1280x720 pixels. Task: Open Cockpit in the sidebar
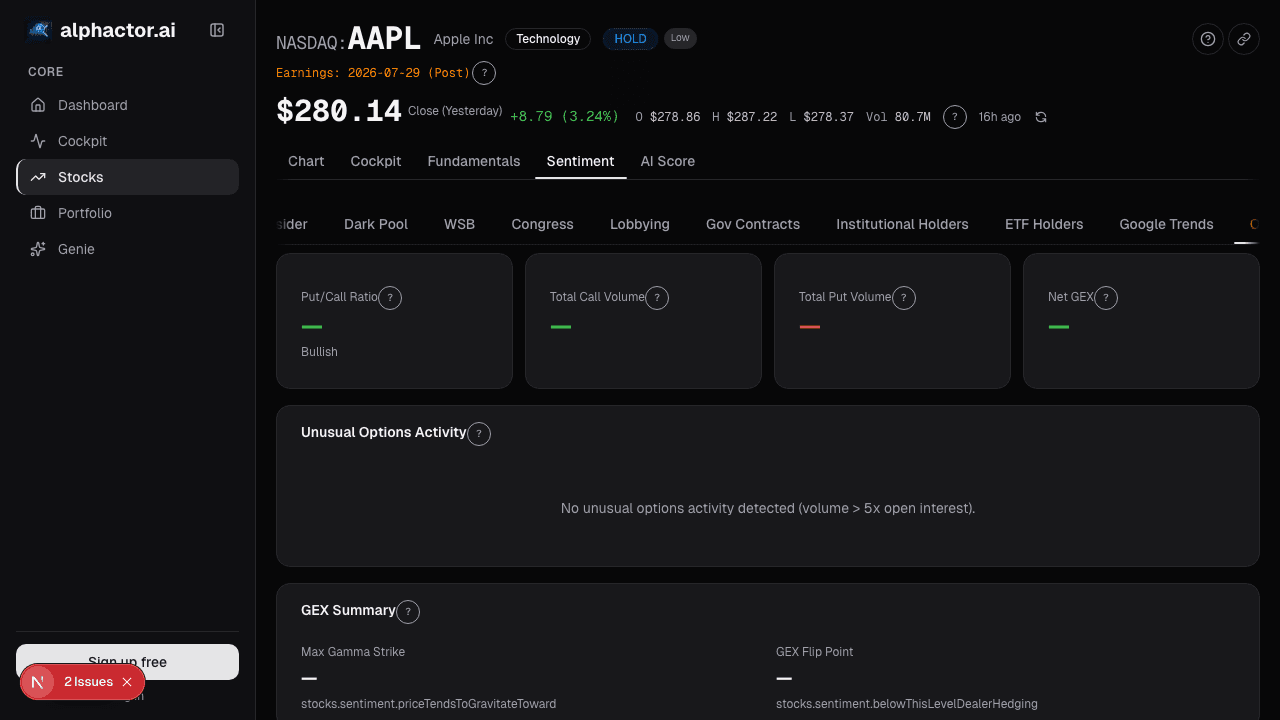(127, 141)
